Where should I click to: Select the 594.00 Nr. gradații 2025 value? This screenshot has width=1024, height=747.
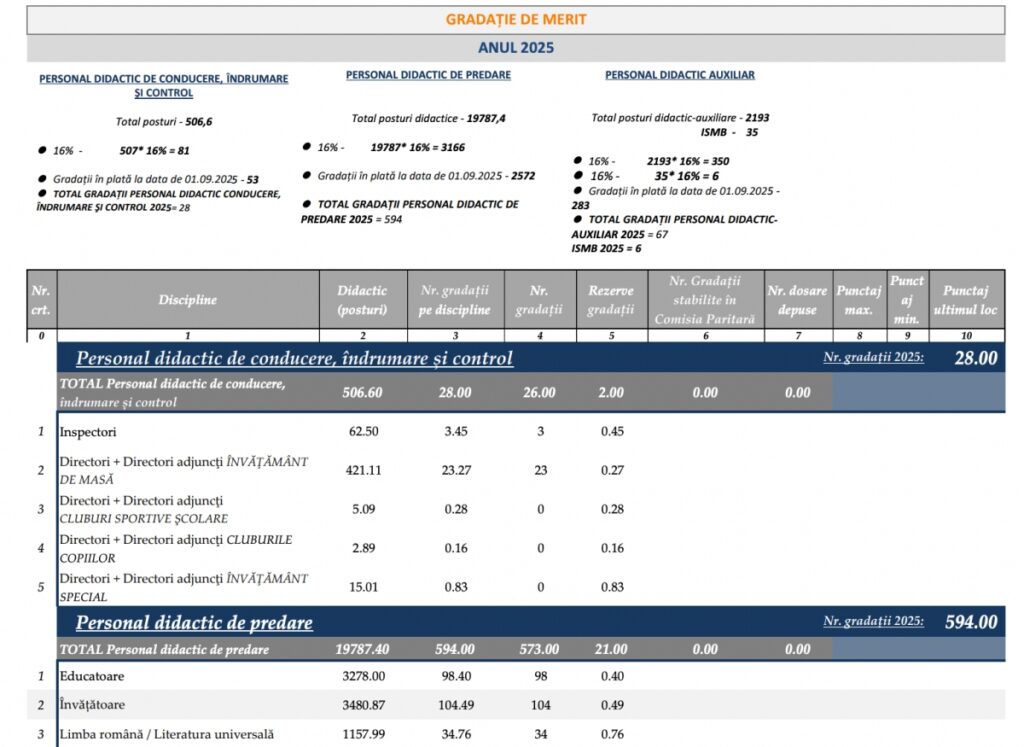point(971,622)
